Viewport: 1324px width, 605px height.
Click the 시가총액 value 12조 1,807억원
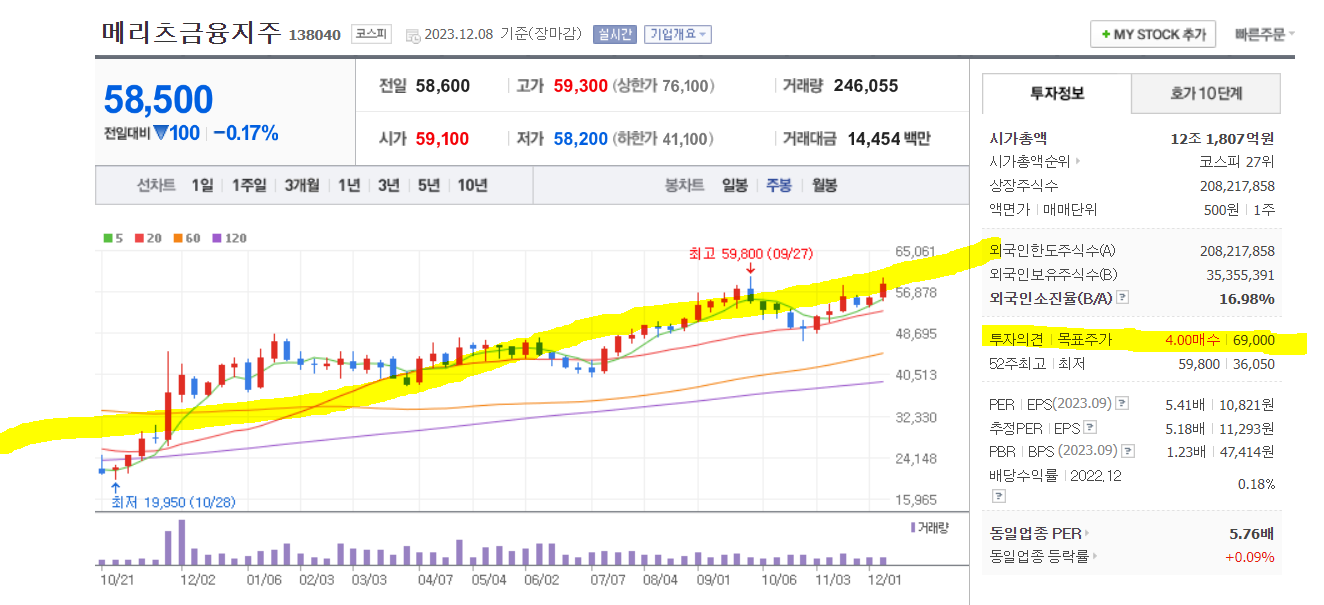(1222, 139)
